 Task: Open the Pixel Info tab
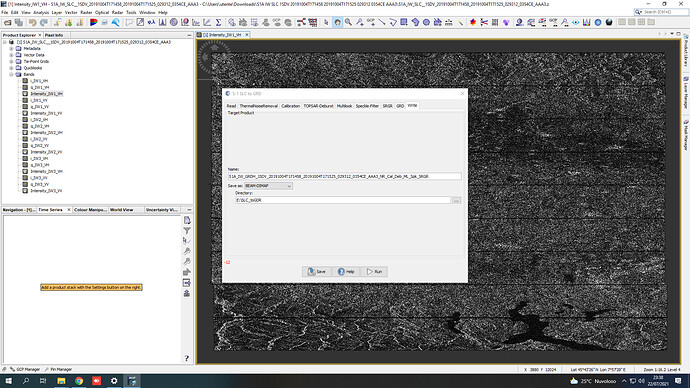point(54,35)
